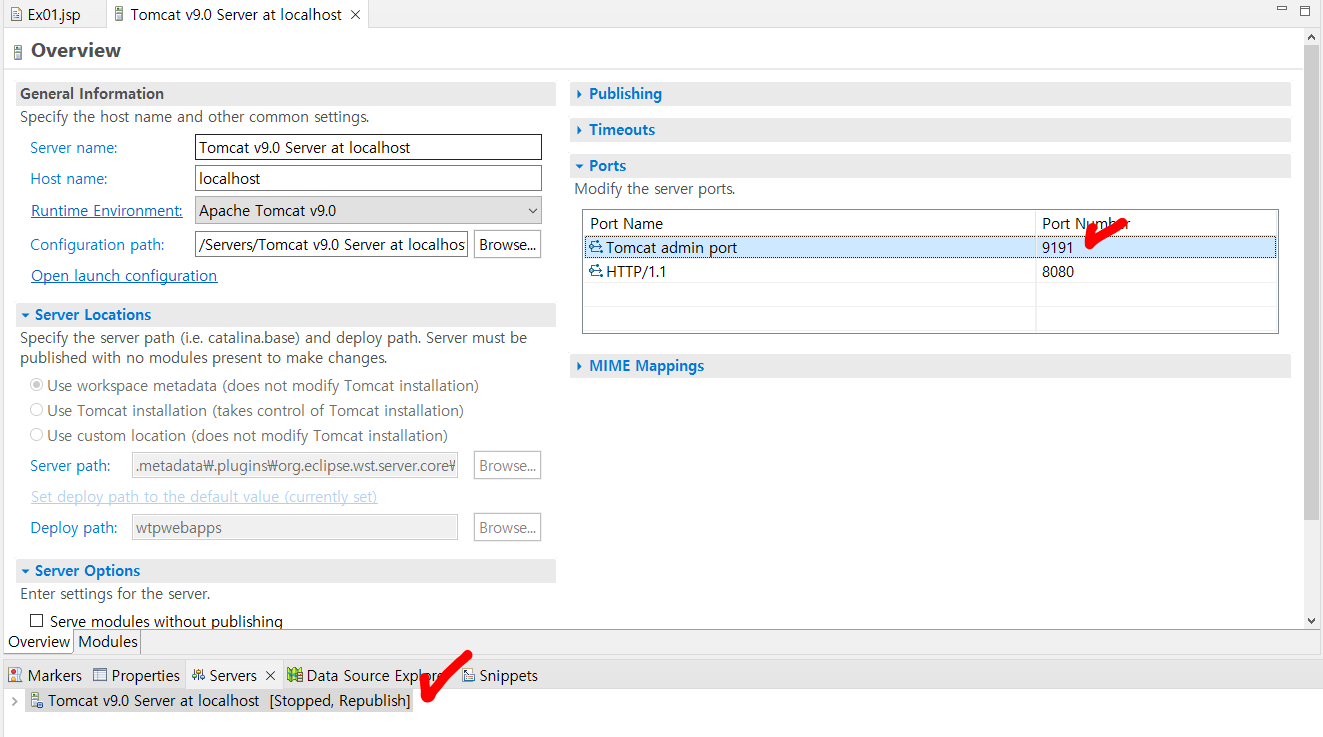
Task: Click the scrollbar down arrow in editor
Action: (x=1312, y=621)
